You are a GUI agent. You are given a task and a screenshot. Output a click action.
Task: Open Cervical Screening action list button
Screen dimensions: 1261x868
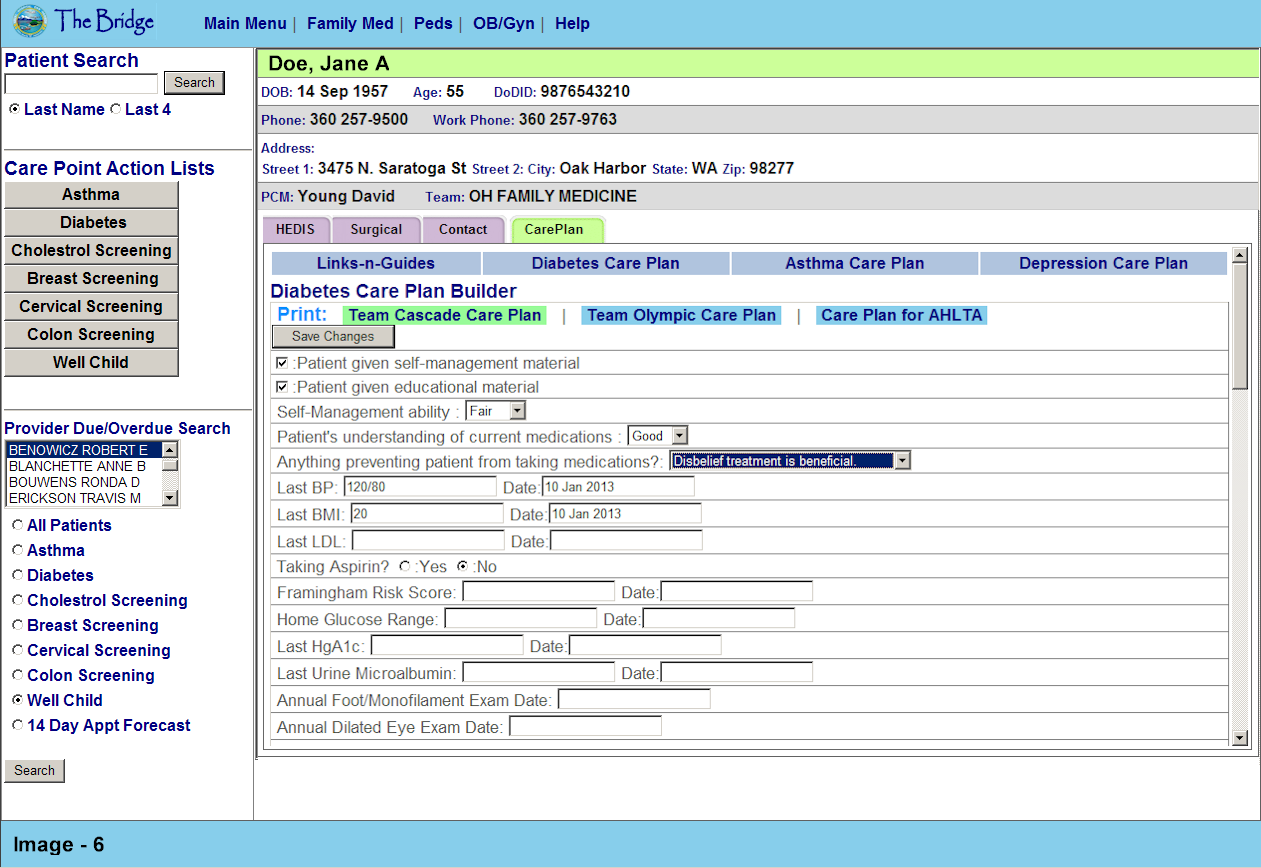(x=91, y=307)
